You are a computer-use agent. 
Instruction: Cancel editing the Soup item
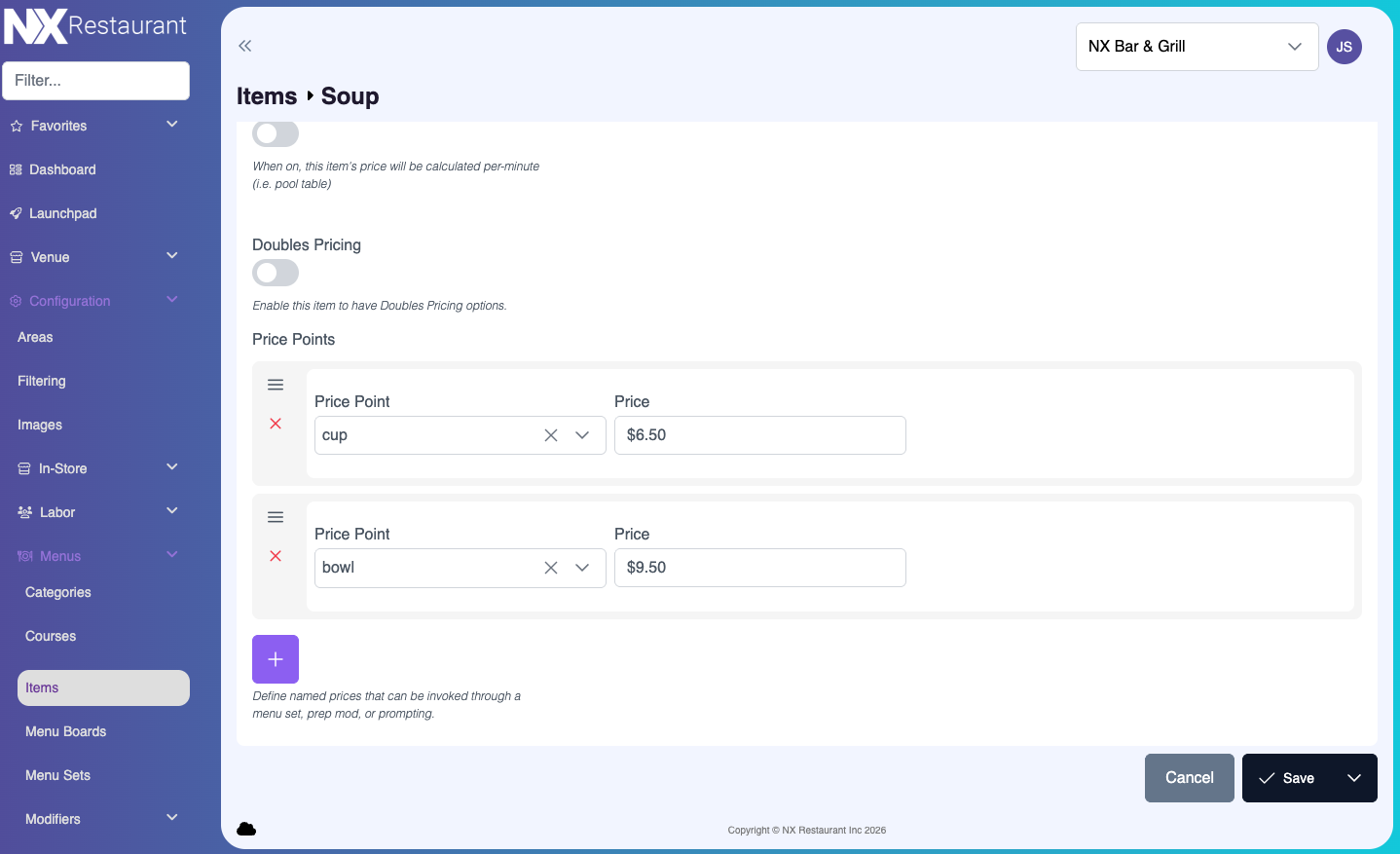[1189, 778]
